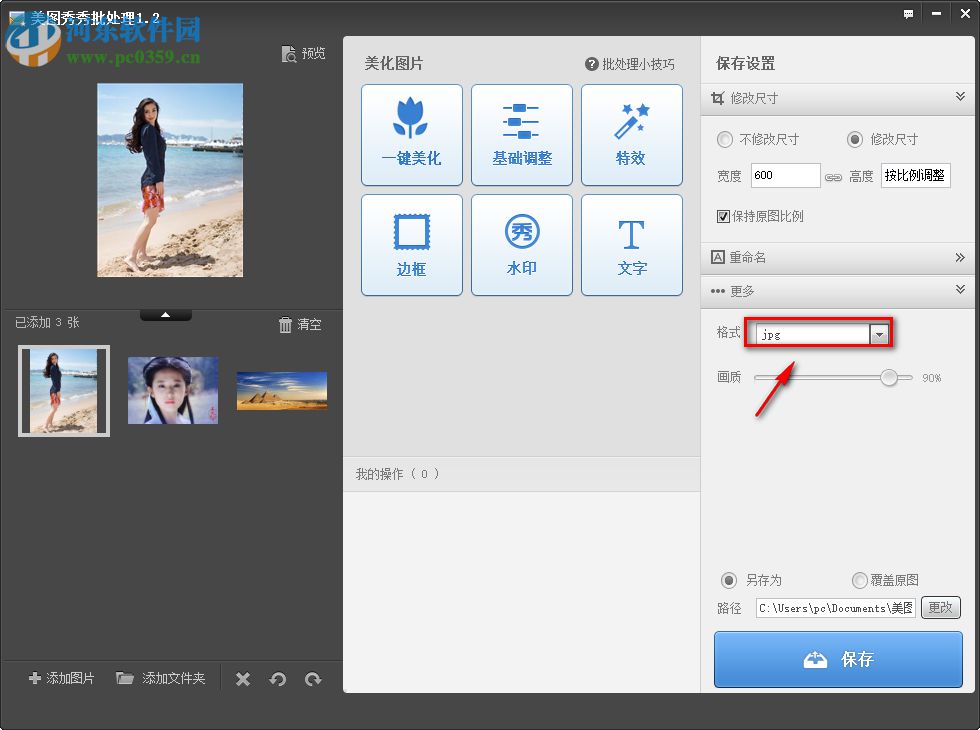
Task: Open the jpg format dropdown
Action: click(x=879, y=333)
